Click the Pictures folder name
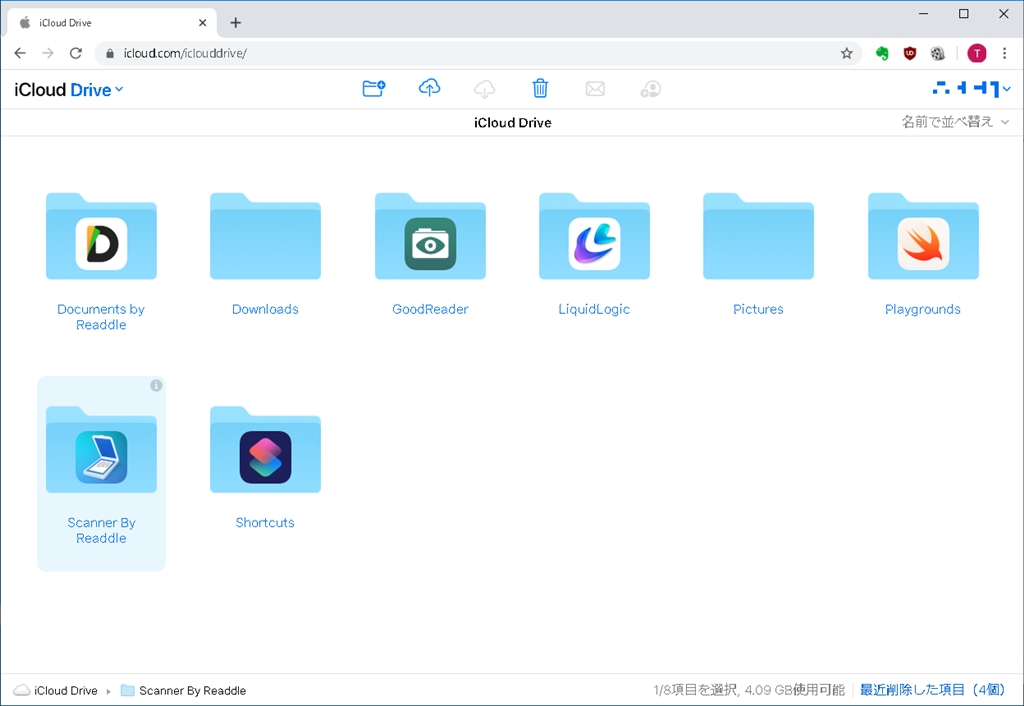Viewport: 1024px width, 706px height. 758,309
